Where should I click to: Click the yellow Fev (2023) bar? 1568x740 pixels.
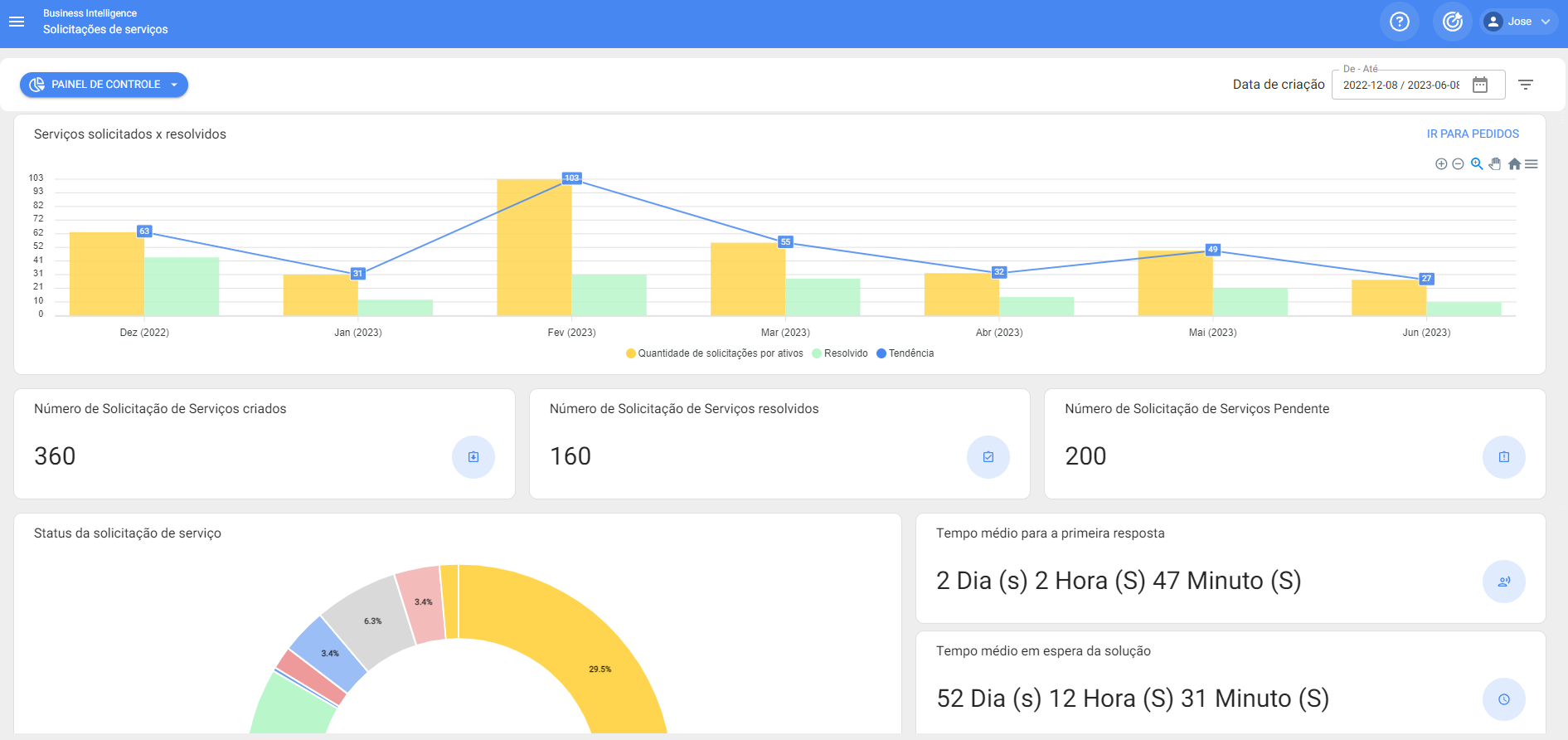(x=534, y=247)
